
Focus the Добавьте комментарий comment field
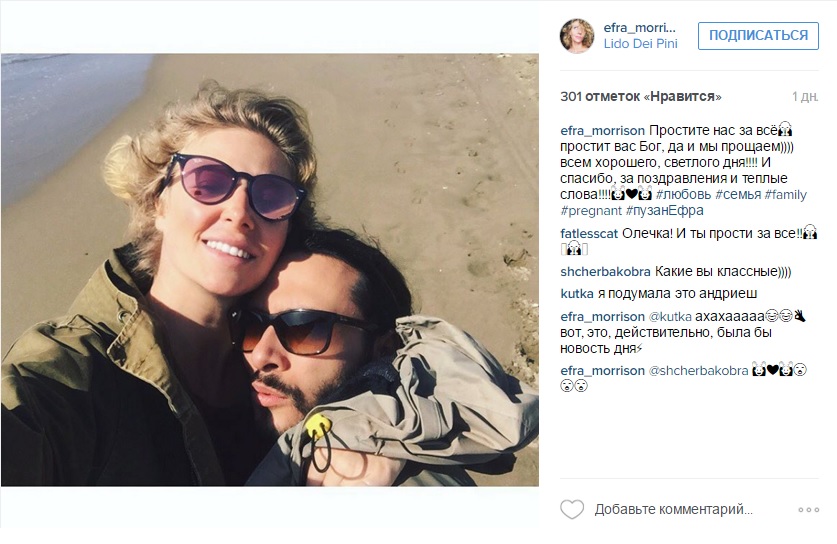tap(674, 510)
